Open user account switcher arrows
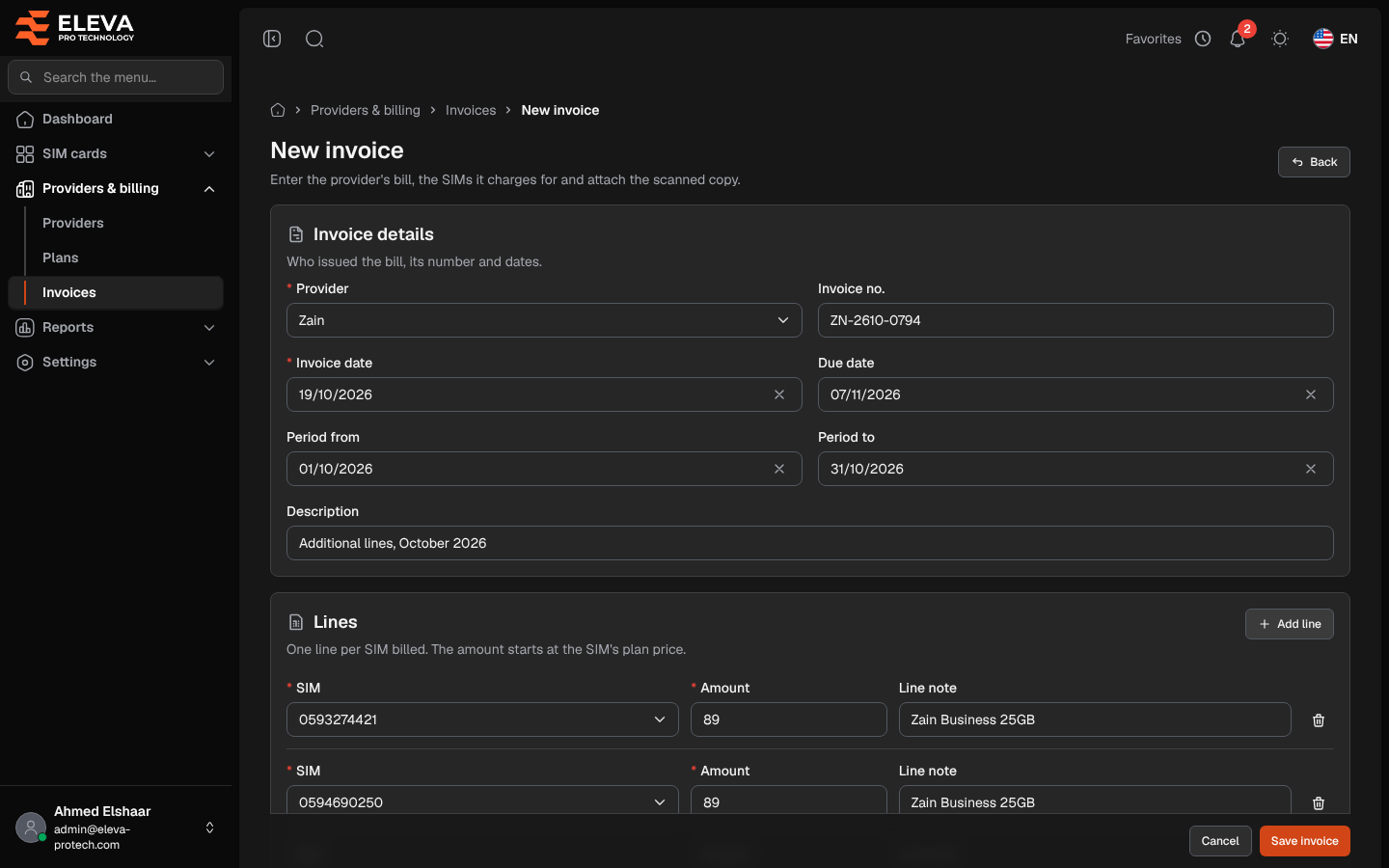The width and height of the screenshot is (1389, 868). [209, 827]
